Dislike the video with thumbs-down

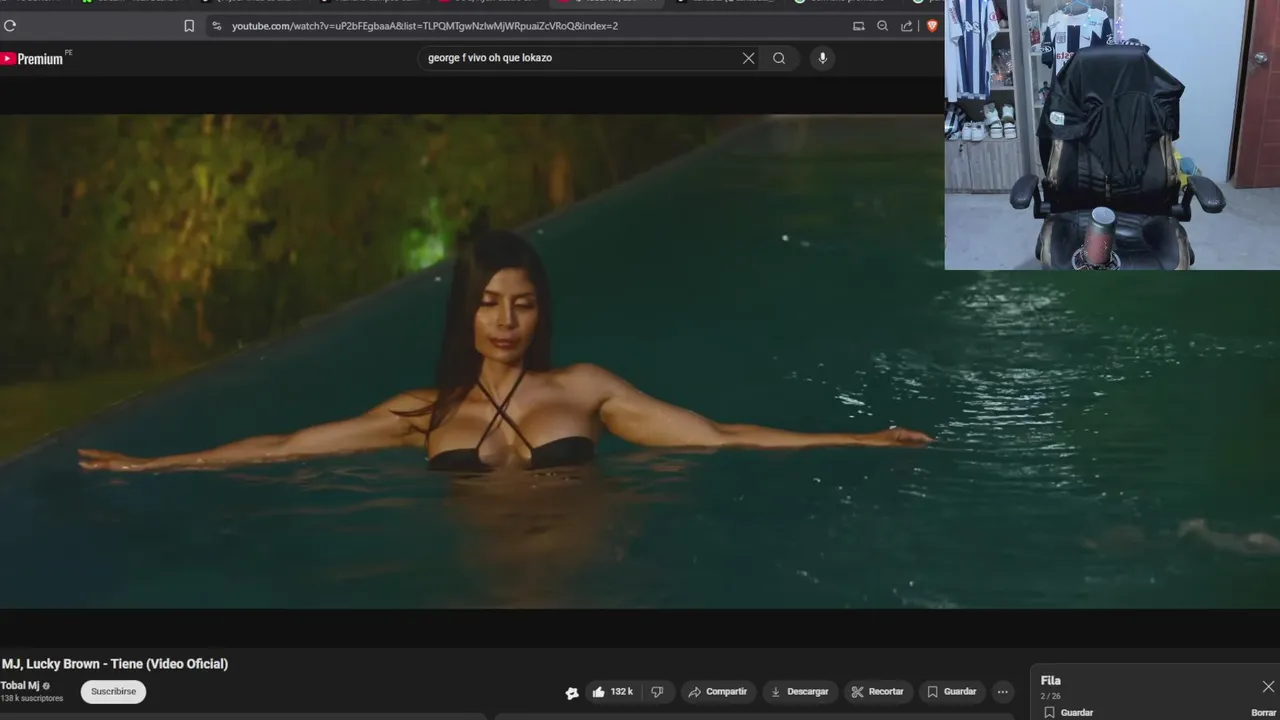pos(657,692)
